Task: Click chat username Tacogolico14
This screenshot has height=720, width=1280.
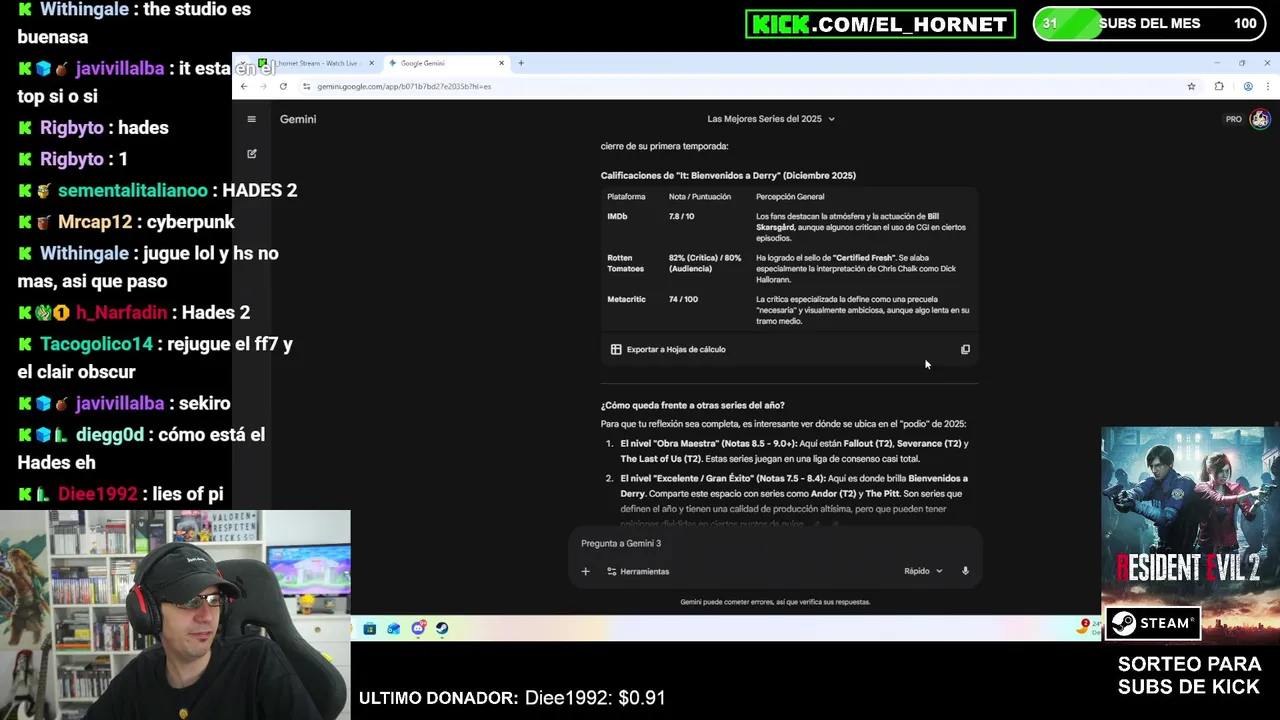Action: 96,343
